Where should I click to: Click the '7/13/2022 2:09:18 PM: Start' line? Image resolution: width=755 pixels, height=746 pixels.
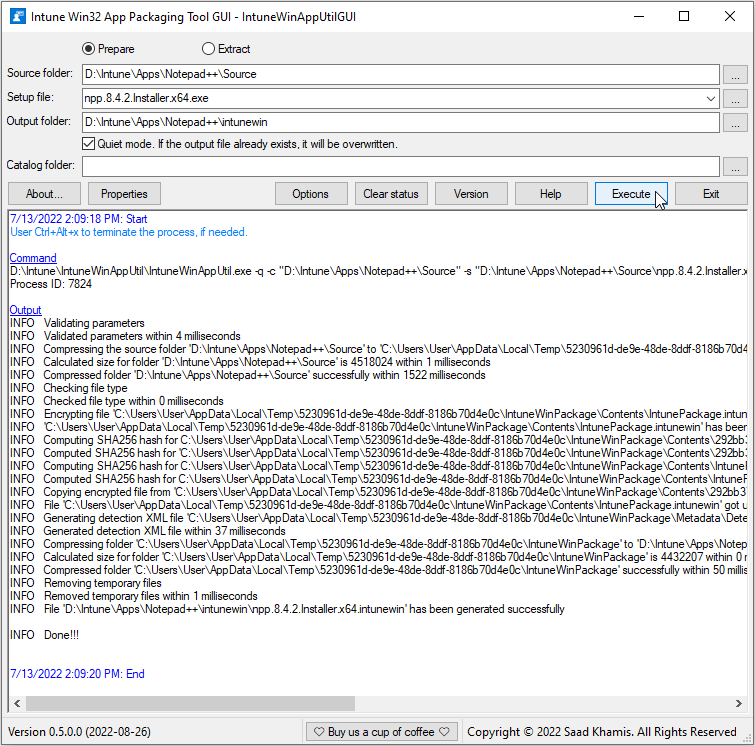(x=78, y=219)
